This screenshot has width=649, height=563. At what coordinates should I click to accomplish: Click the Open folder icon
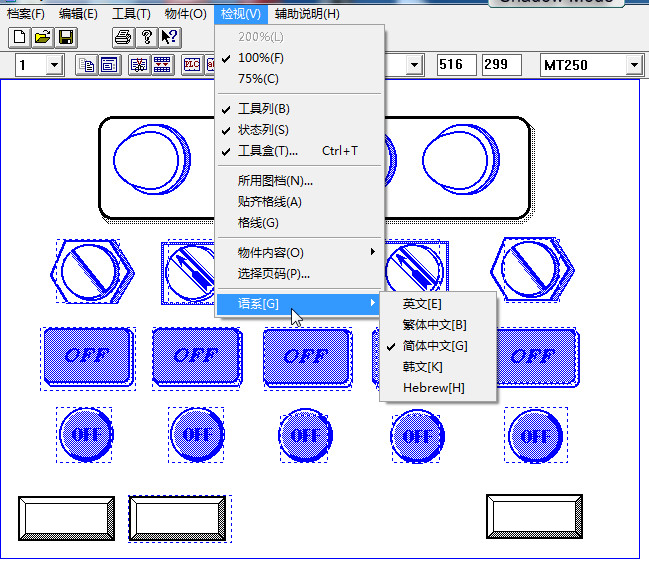tap(42, 38)
